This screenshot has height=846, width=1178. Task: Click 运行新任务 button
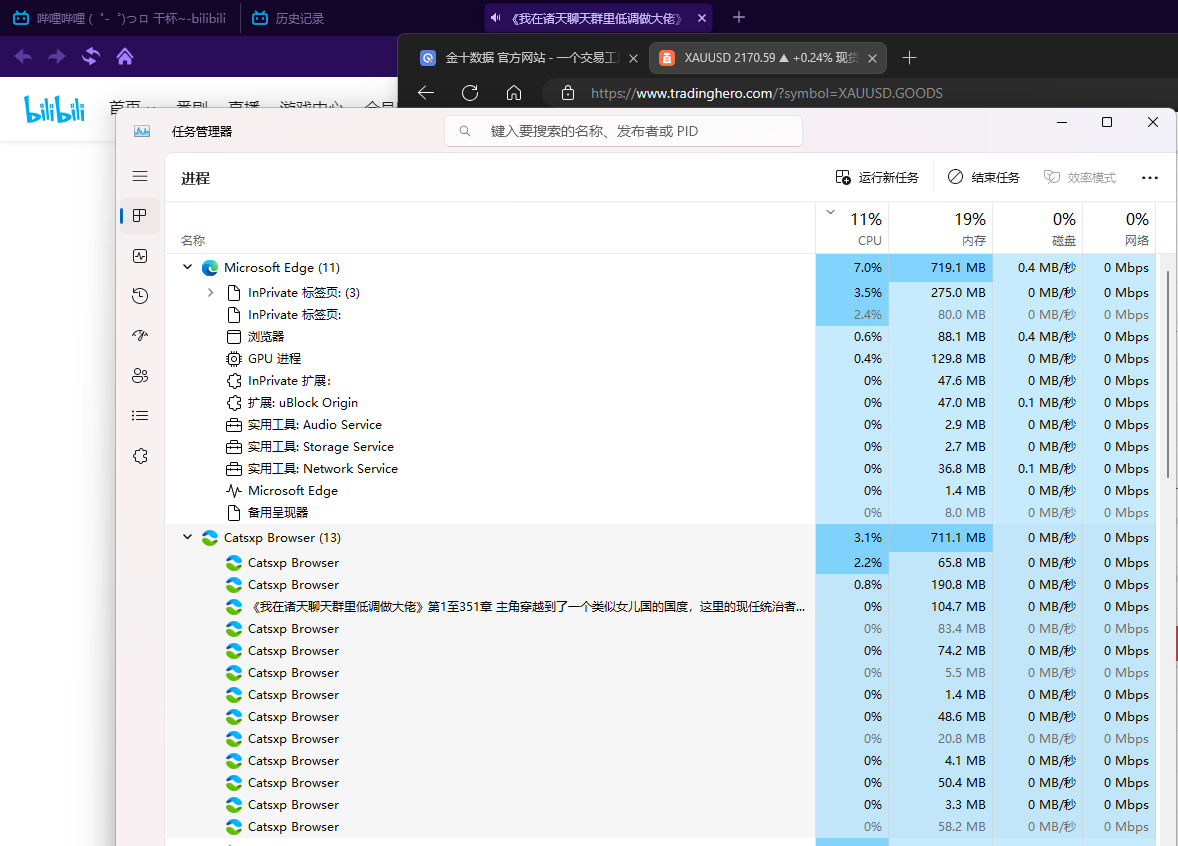(877, 177)
